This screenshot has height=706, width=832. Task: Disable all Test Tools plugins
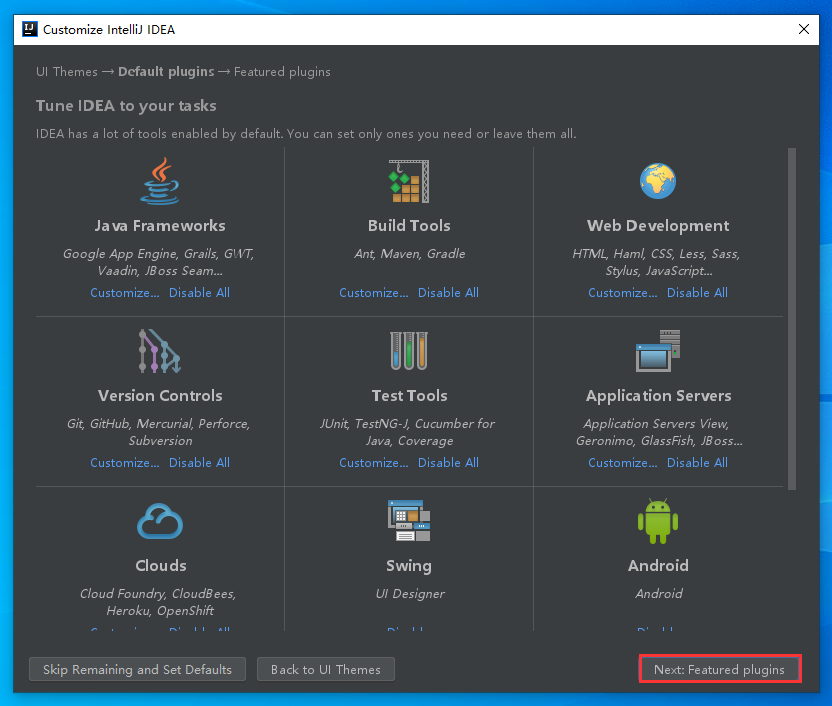click(448, 463)
